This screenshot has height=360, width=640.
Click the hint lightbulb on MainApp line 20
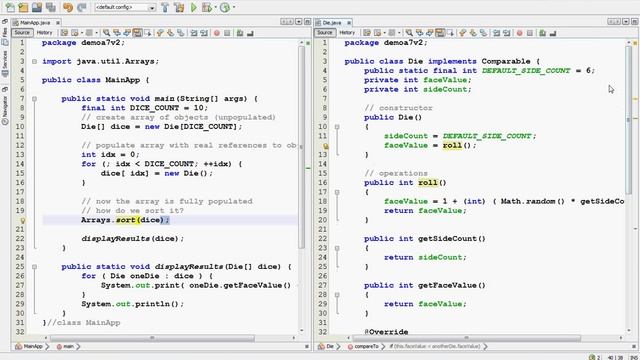[x=23, y=220]
